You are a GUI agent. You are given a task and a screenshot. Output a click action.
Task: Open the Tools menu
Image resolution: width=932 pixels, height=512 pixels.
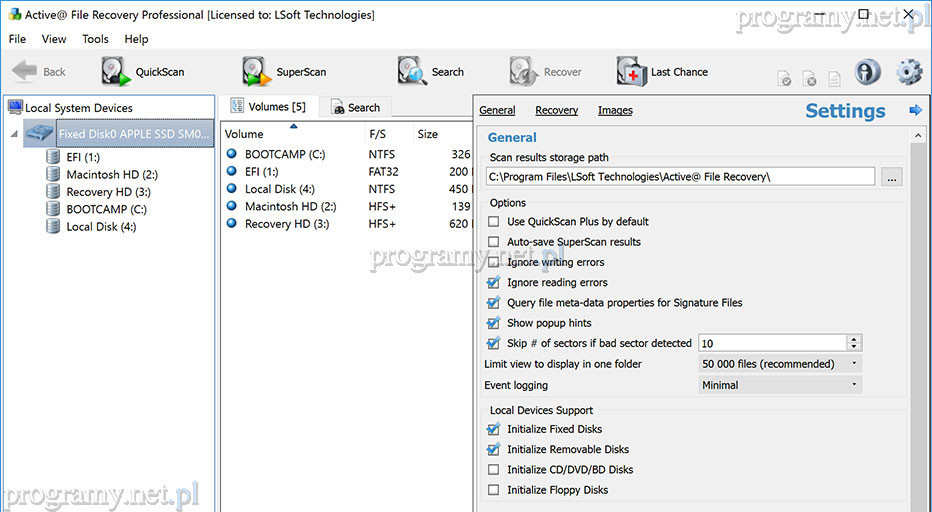[x=95, y=39]
